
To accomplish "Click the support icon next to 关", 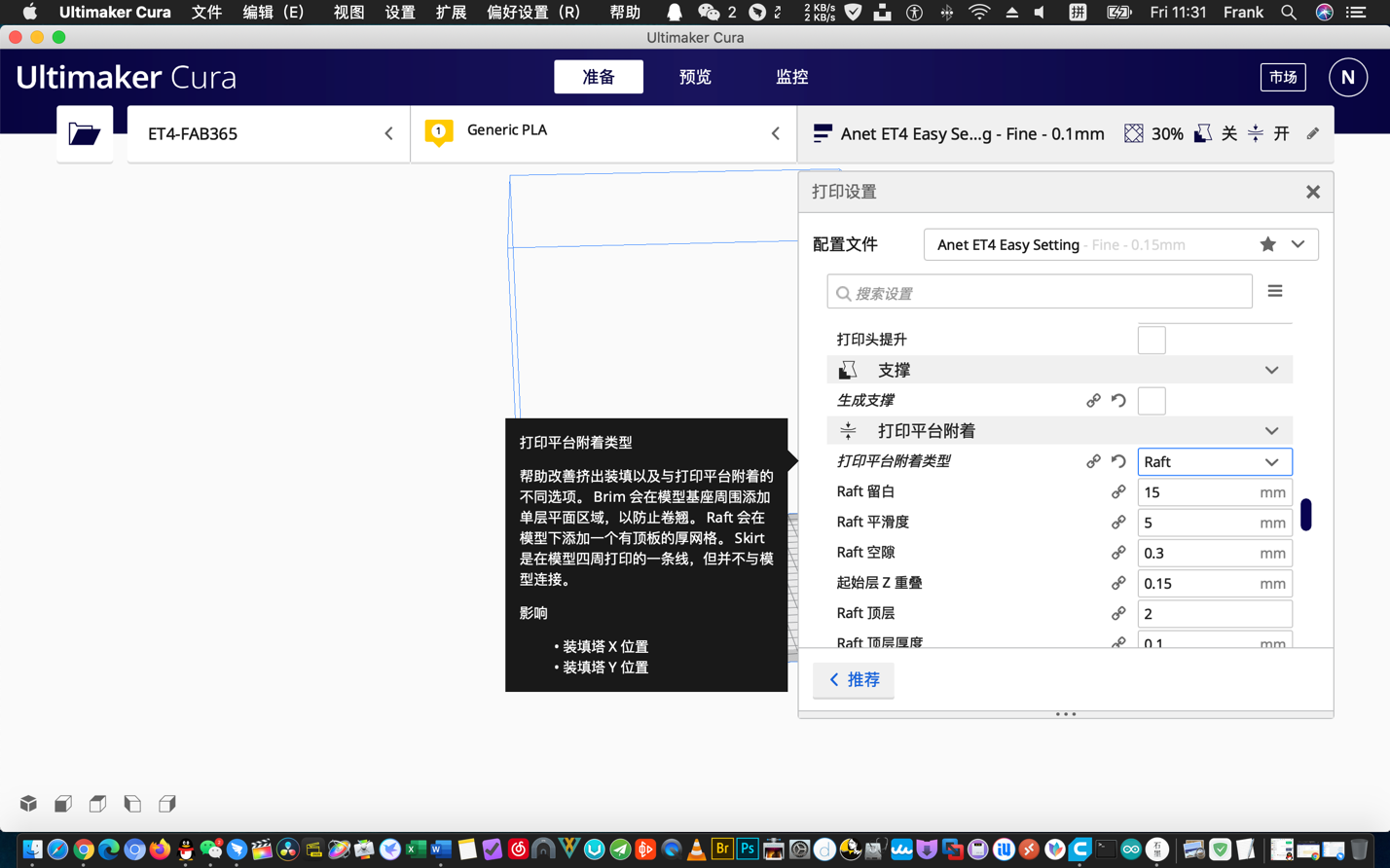I will (x=1202, y=133).
